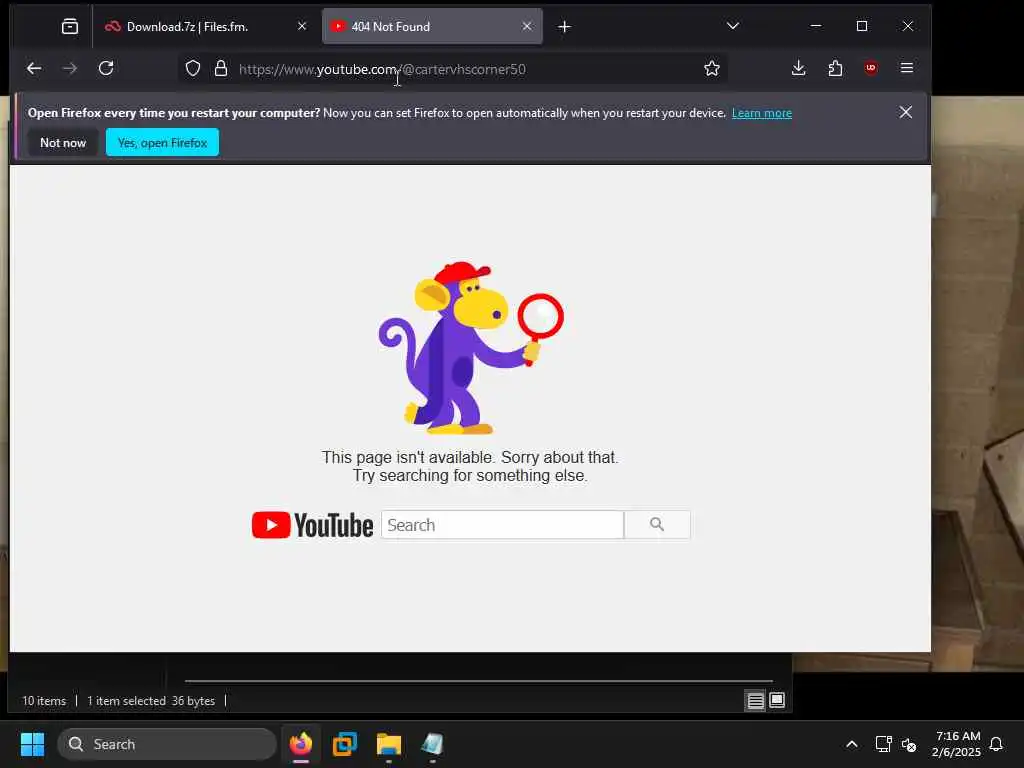Open uBlock Origin extension icon
1024x768 pixels.
point(871,68)
